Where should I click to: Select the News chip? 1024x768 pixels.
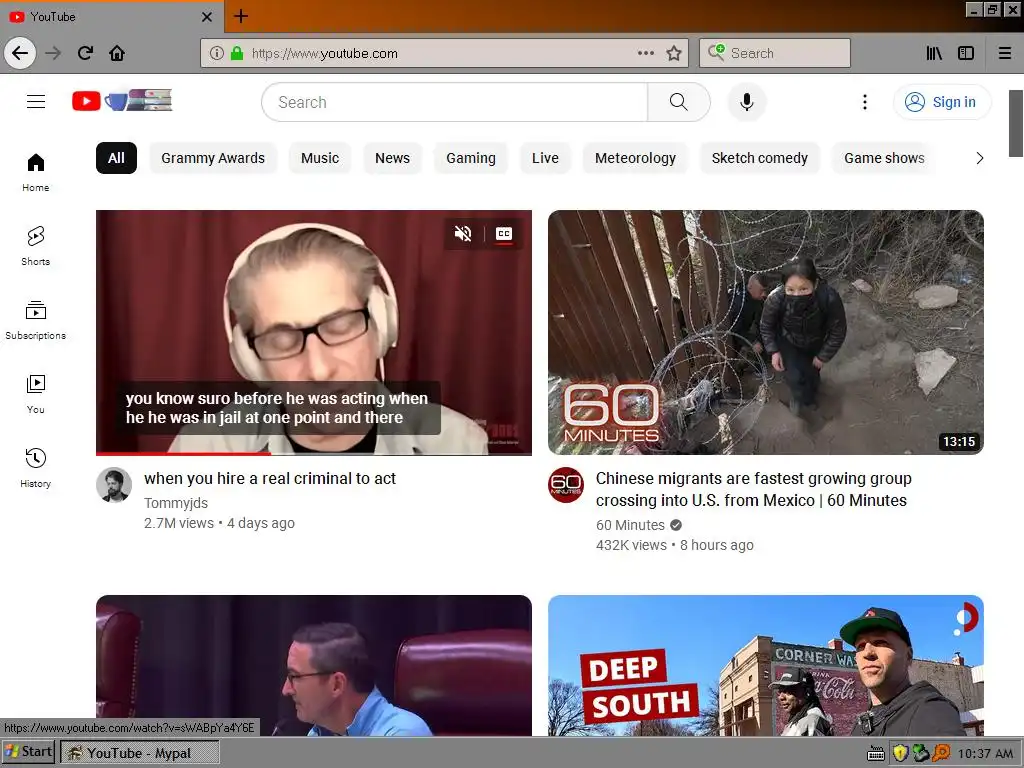[392, 158]
